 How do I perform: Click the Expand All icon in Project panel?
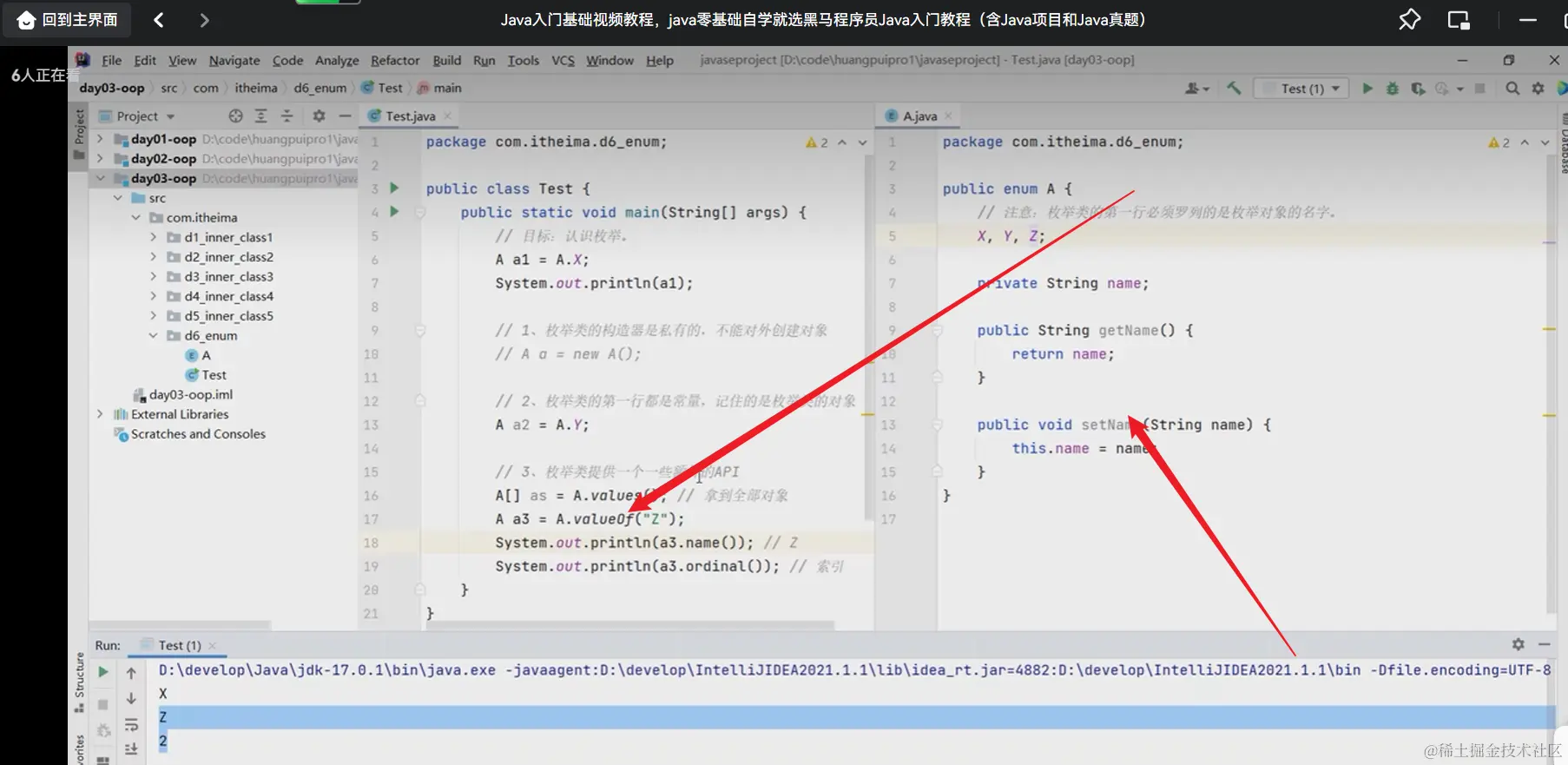(x=260, y=115)
